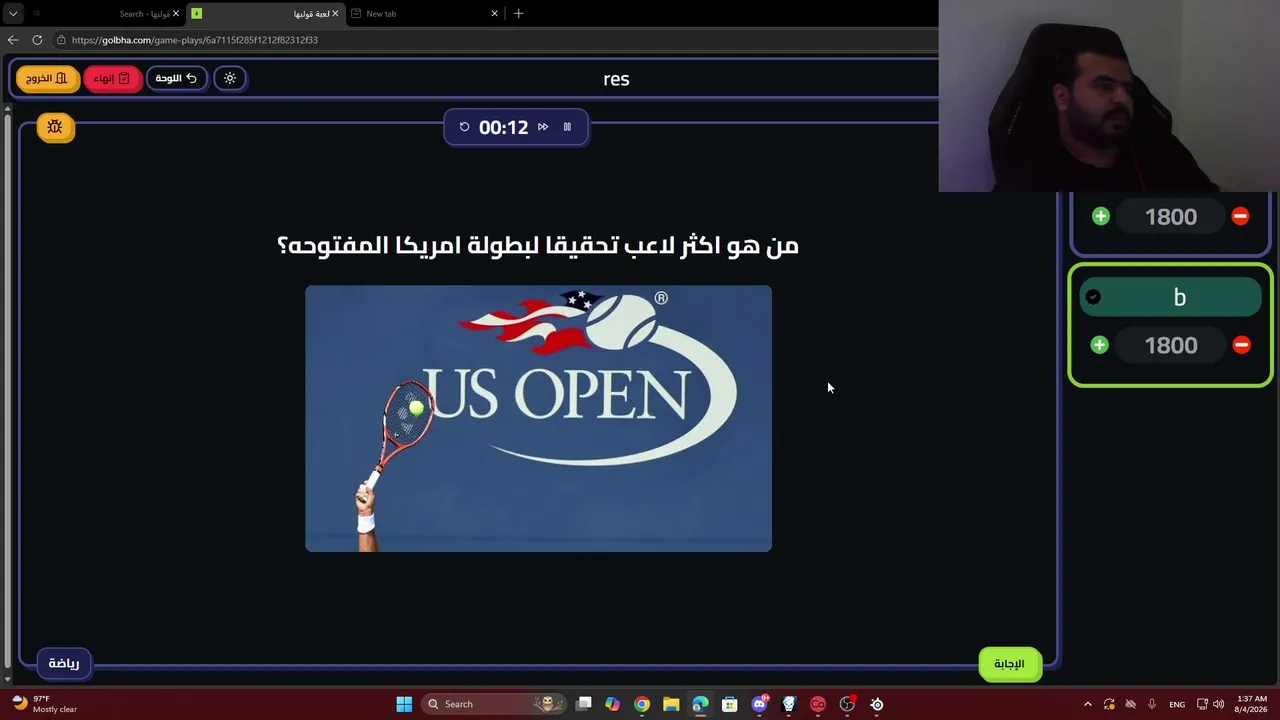Reveal the answer with الإجابة button
This screenshot has height=720, width=1280.
pos(1009,664)
